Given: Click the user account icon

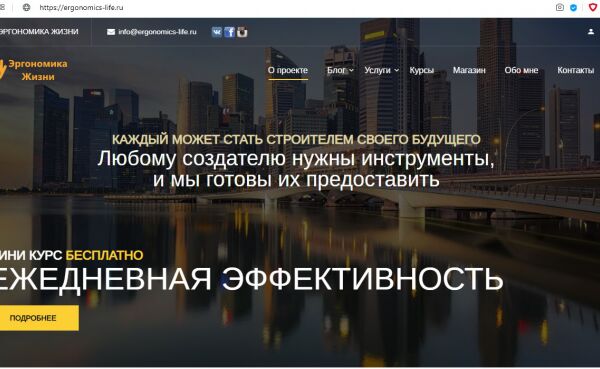Looking at the screenshot, I should coord(591,32).
